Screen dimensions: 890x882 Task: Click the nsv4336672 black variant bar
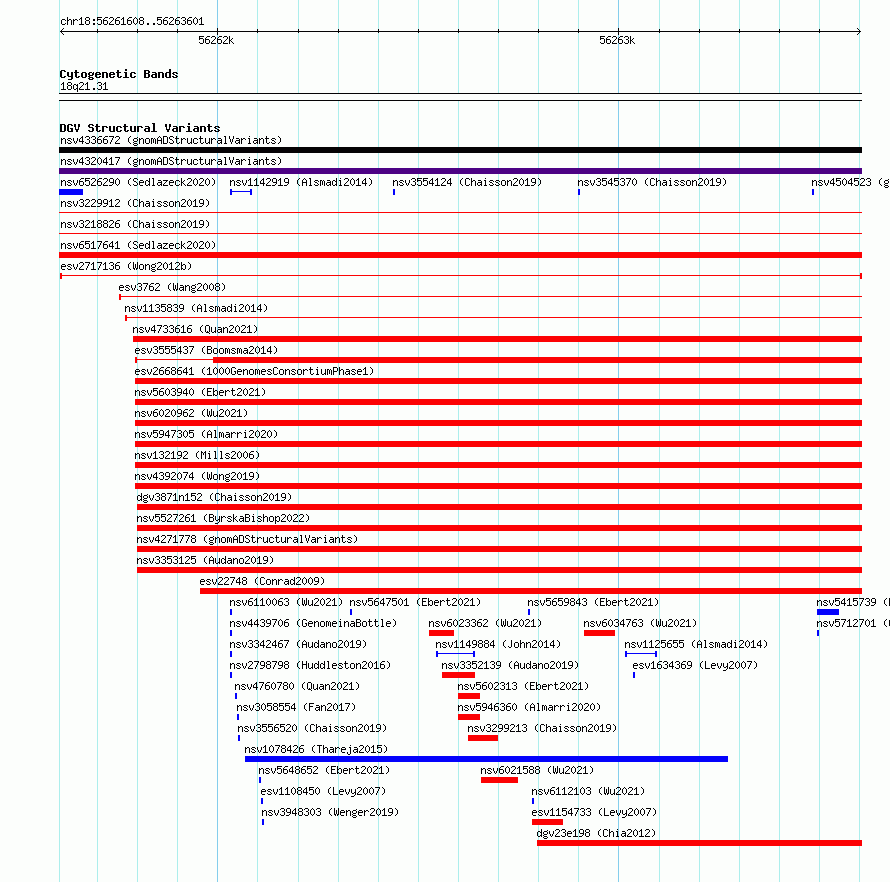point(460,150)
